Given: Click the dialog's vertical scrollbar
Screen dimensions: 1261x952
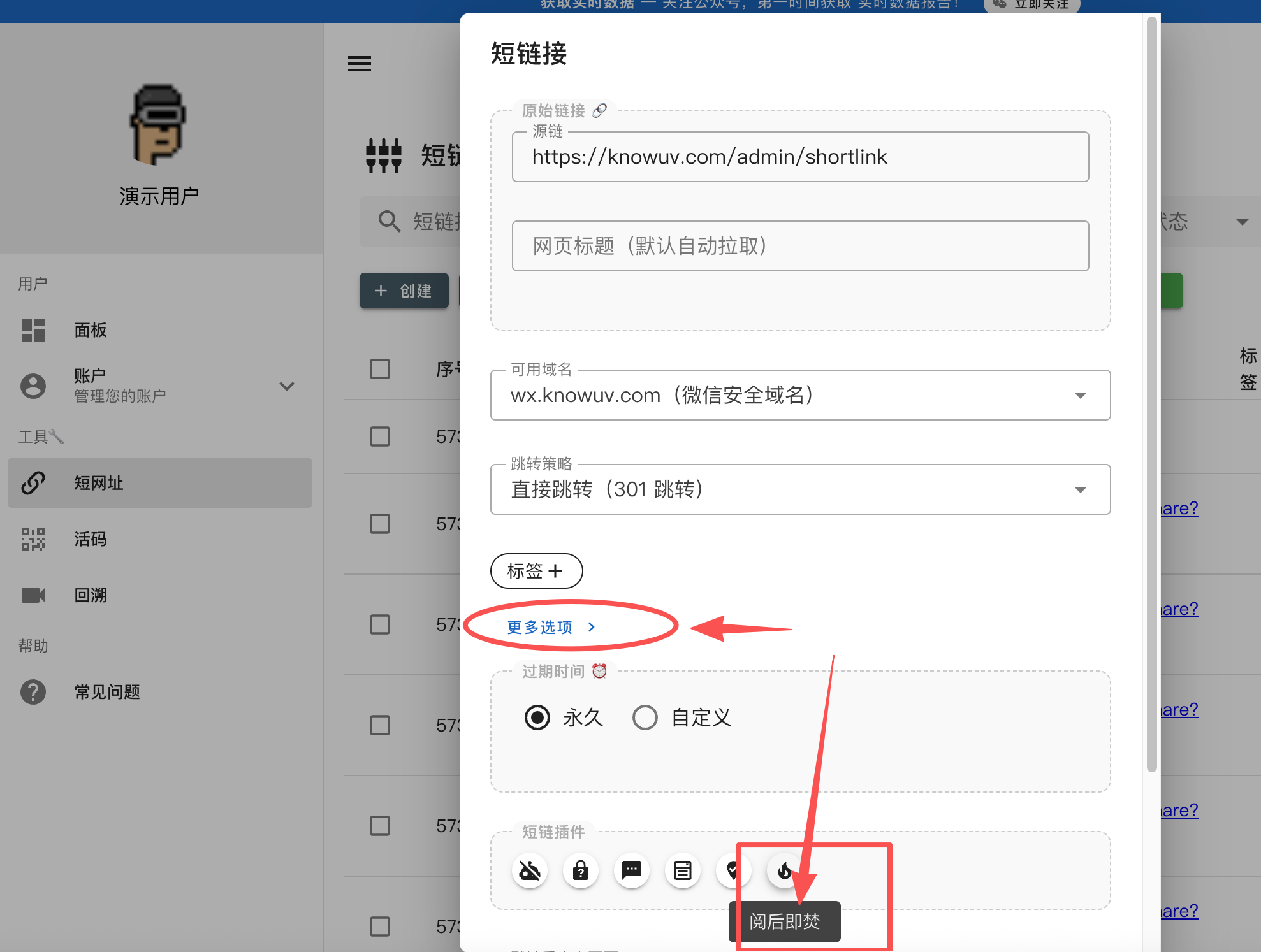Looking at the screenshot, I should point(1151,395).
